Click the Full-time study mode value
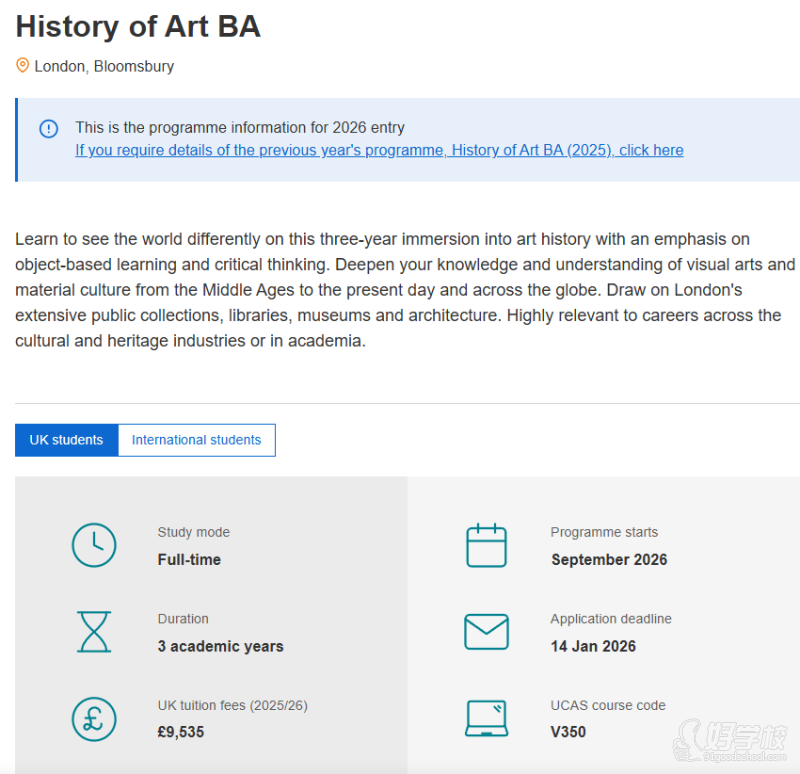The height and width of the screenshot is (774, 800). tap(189, 560)
